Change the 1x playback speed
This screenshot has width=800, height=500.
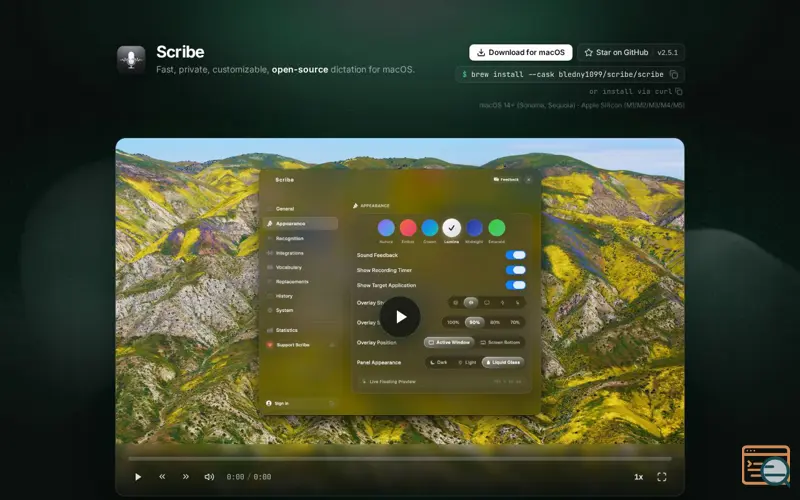point(638,477)
